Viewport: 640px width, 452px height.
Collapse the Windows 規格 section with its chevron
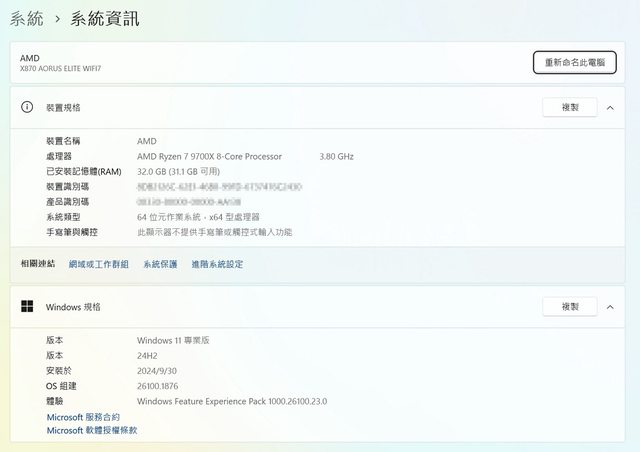tap(611, 307)
